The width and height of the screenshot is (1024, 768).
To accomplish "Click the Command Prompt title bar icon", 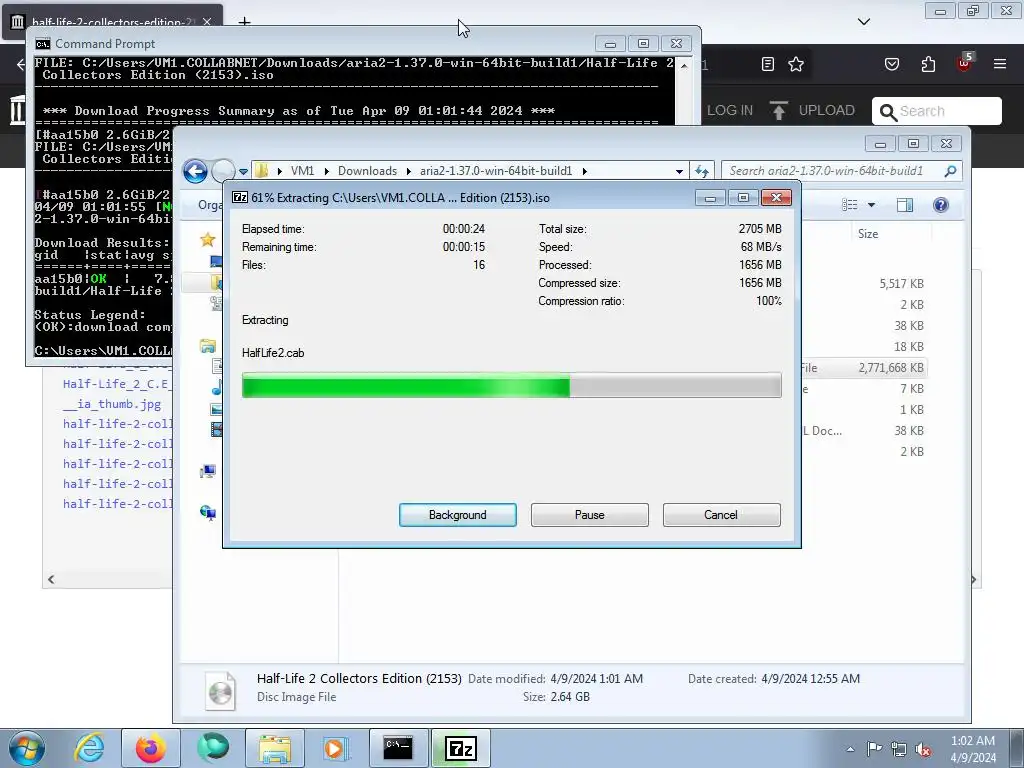I will point(42,44).
